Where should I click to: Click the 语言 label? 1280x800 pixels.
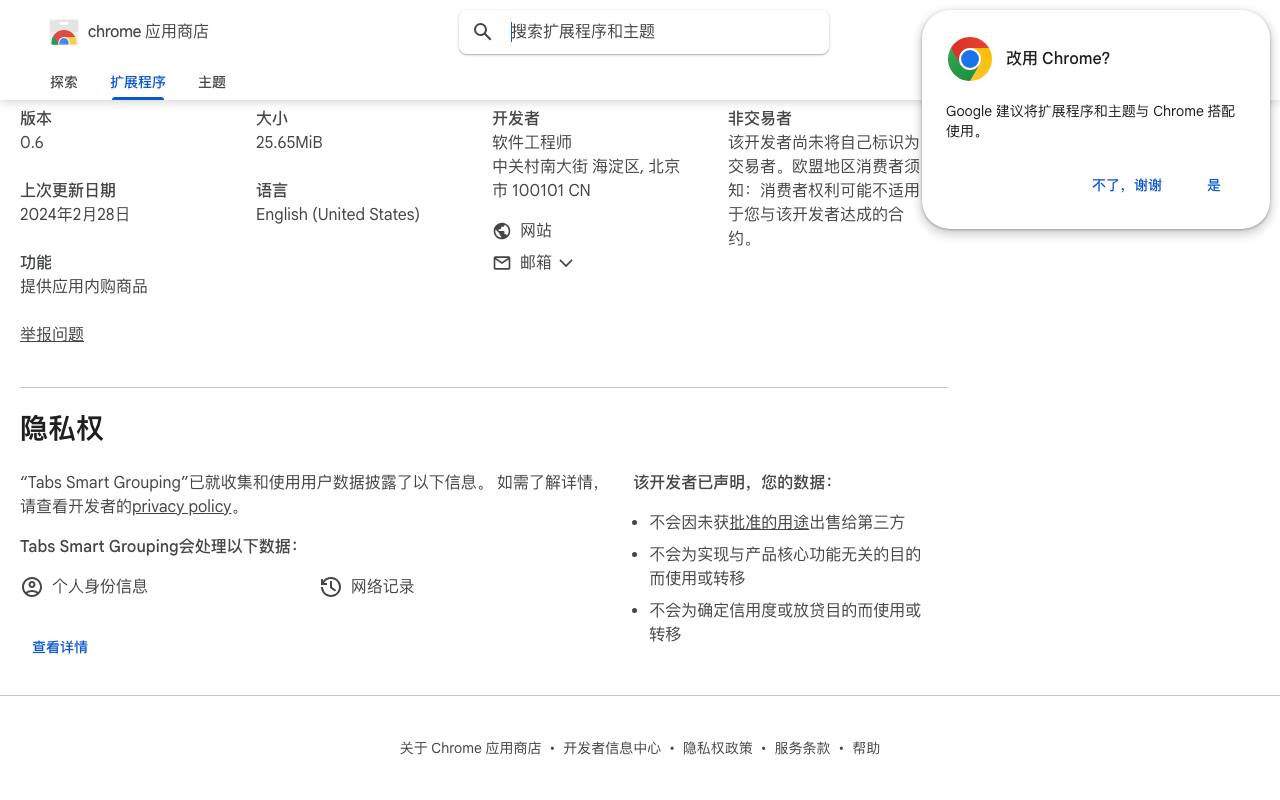[272, 191]
